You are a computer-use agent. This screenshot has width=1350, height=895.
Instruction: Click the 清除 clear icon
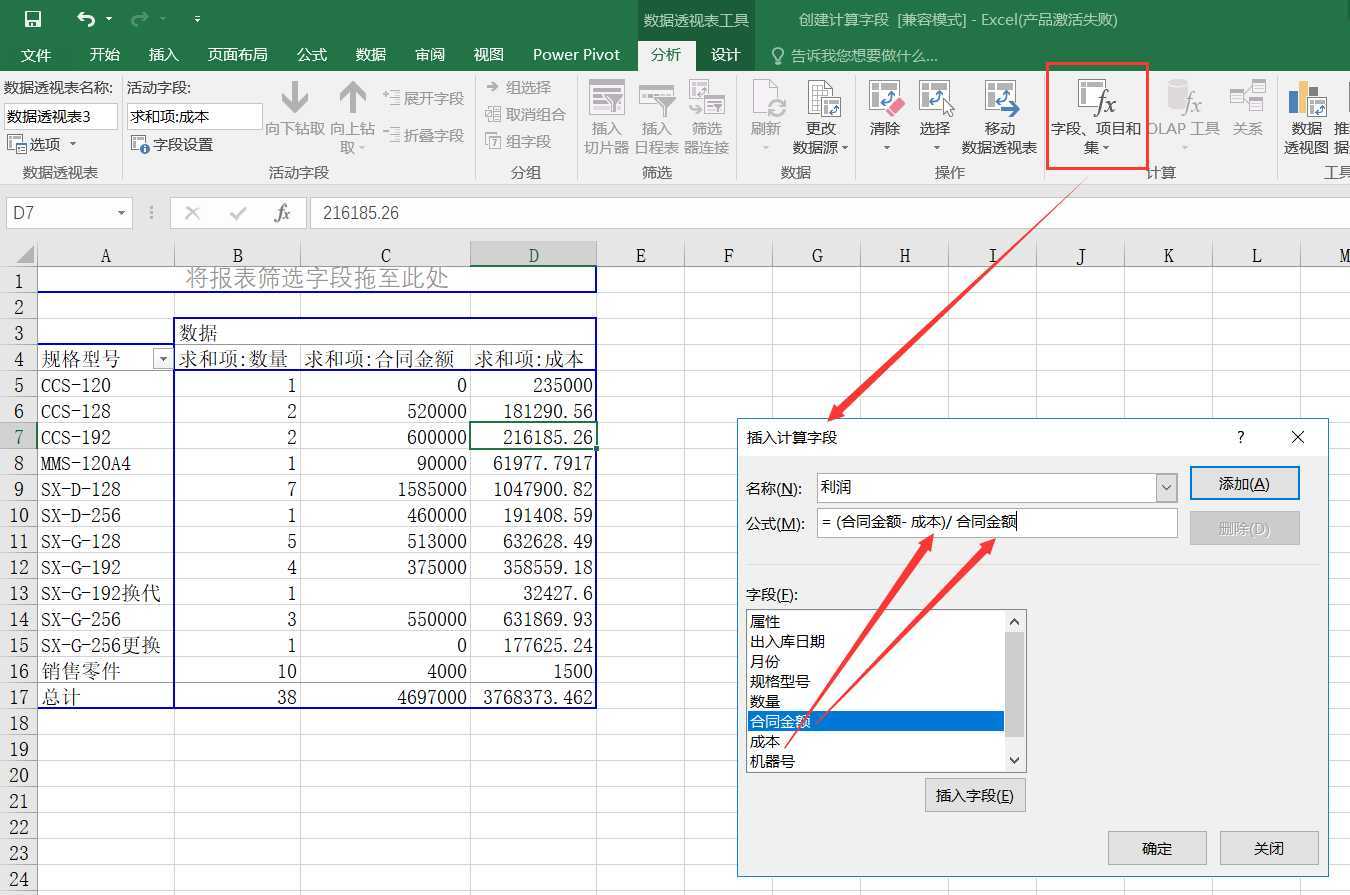pos(886,98)
